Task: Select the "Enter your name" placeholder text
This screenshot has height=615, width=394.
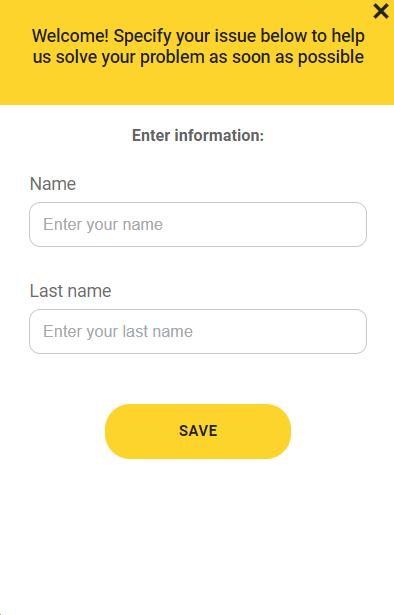Action: [103, 225]
